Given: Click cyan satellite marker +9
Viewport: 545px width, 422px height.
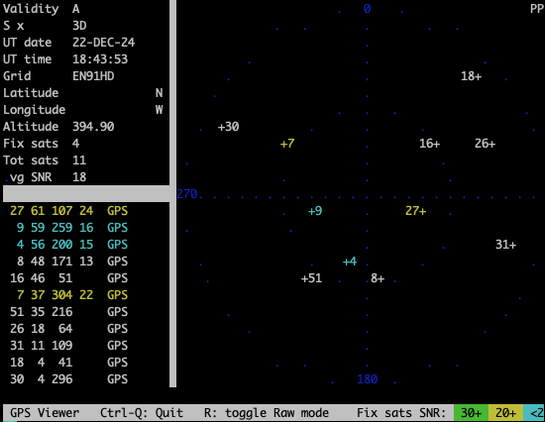Looking at the screenshot, I should click(315, 211).
